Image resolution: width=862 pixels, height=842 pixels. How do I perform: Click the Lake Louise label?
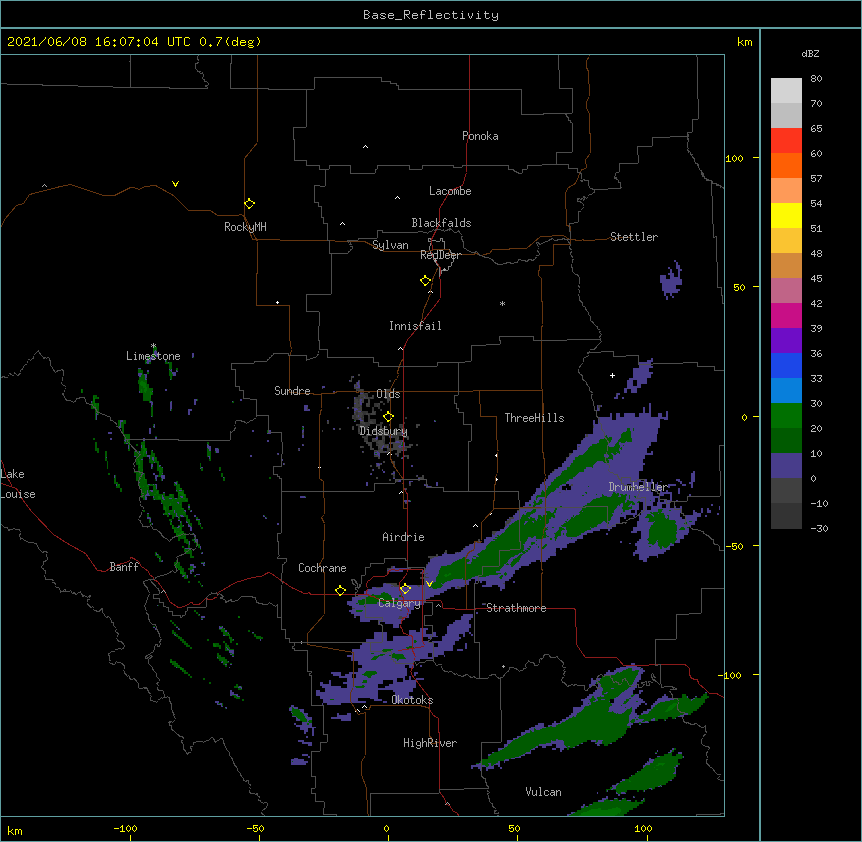click(x=18, y=484)
